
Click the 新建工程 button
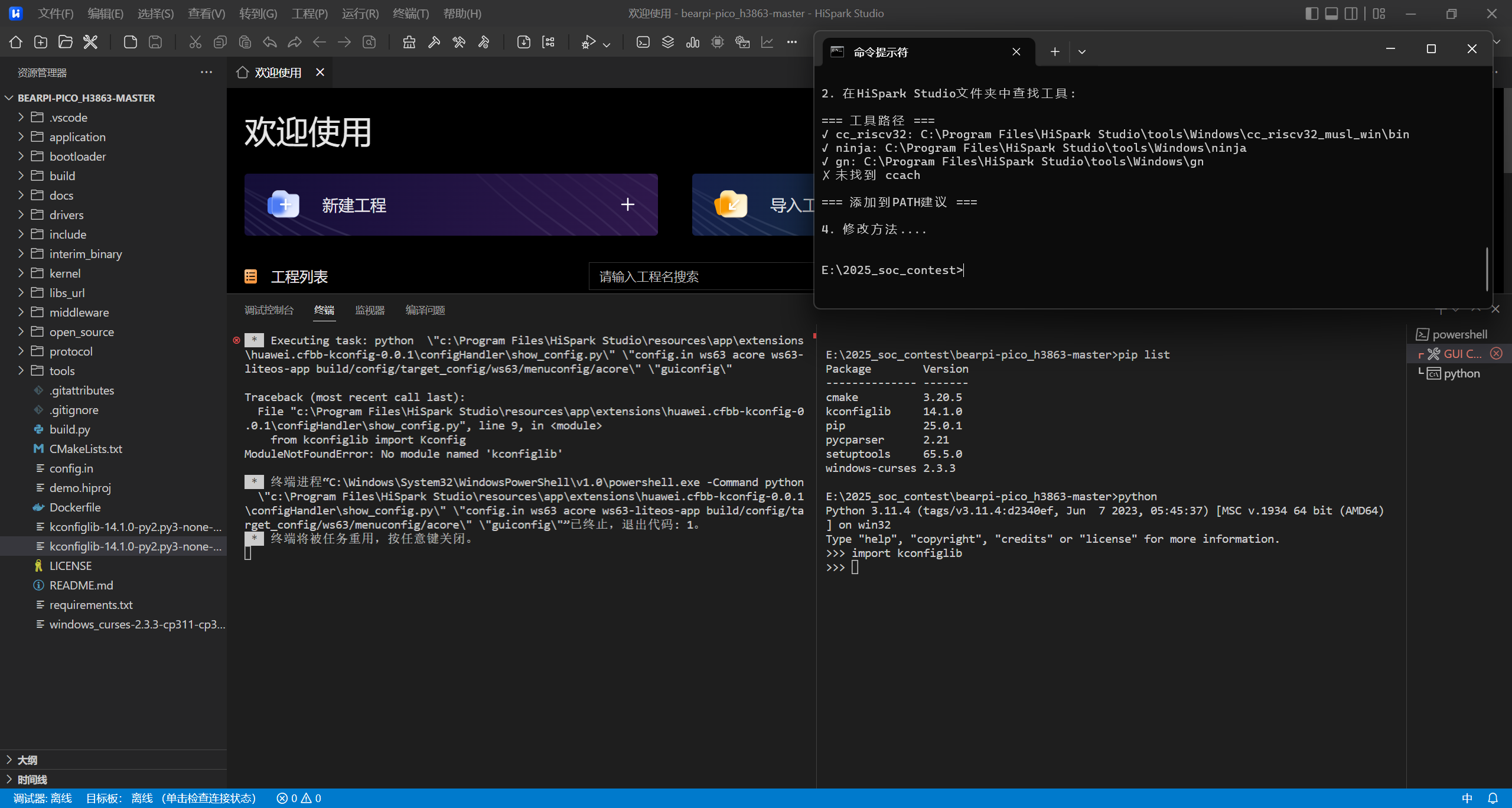[451, 205]
